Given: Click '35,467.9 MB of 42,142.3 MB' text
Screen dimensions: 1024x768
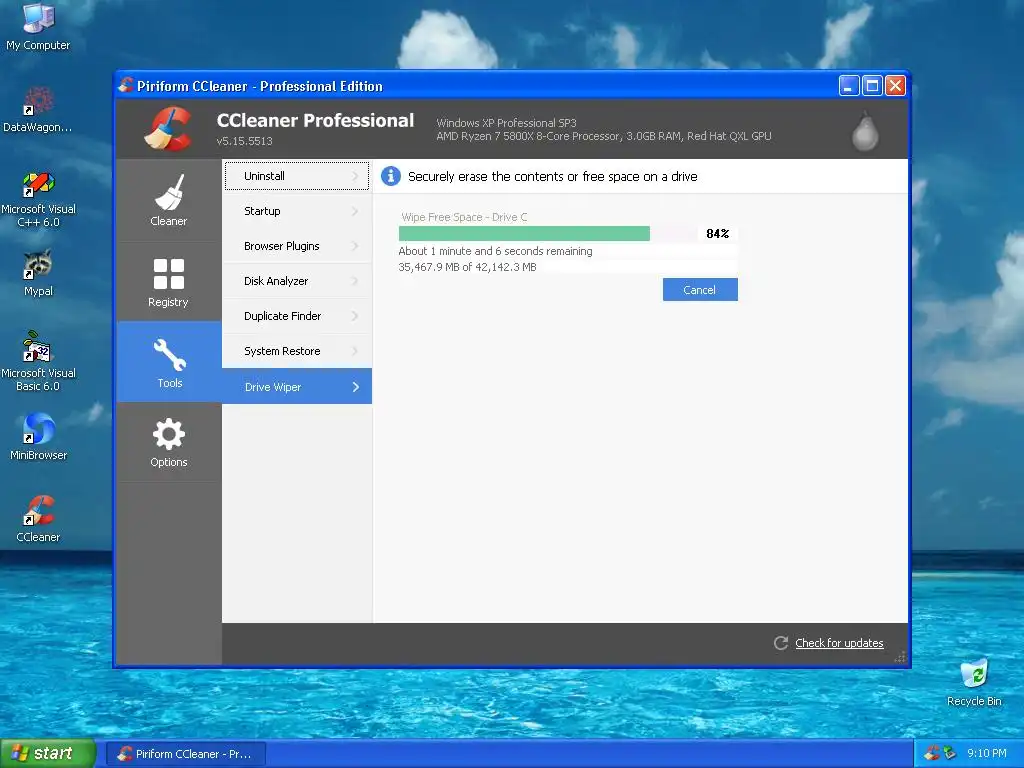Looking at the screenshot, I should click(x=467, y=267).
